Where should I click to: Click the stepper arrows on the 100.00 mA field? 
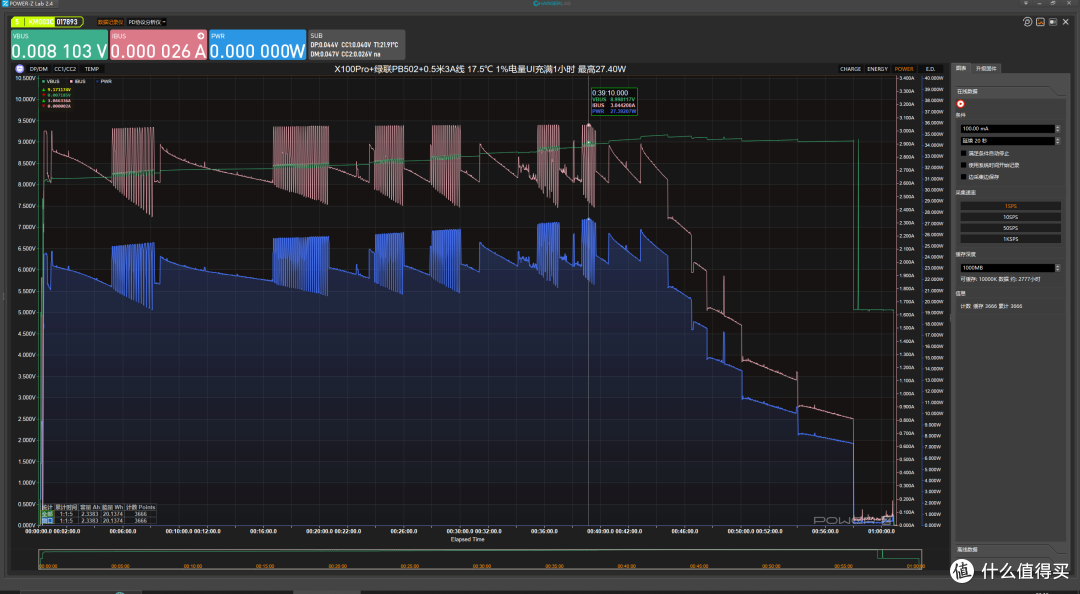(x=1057, y=129)
